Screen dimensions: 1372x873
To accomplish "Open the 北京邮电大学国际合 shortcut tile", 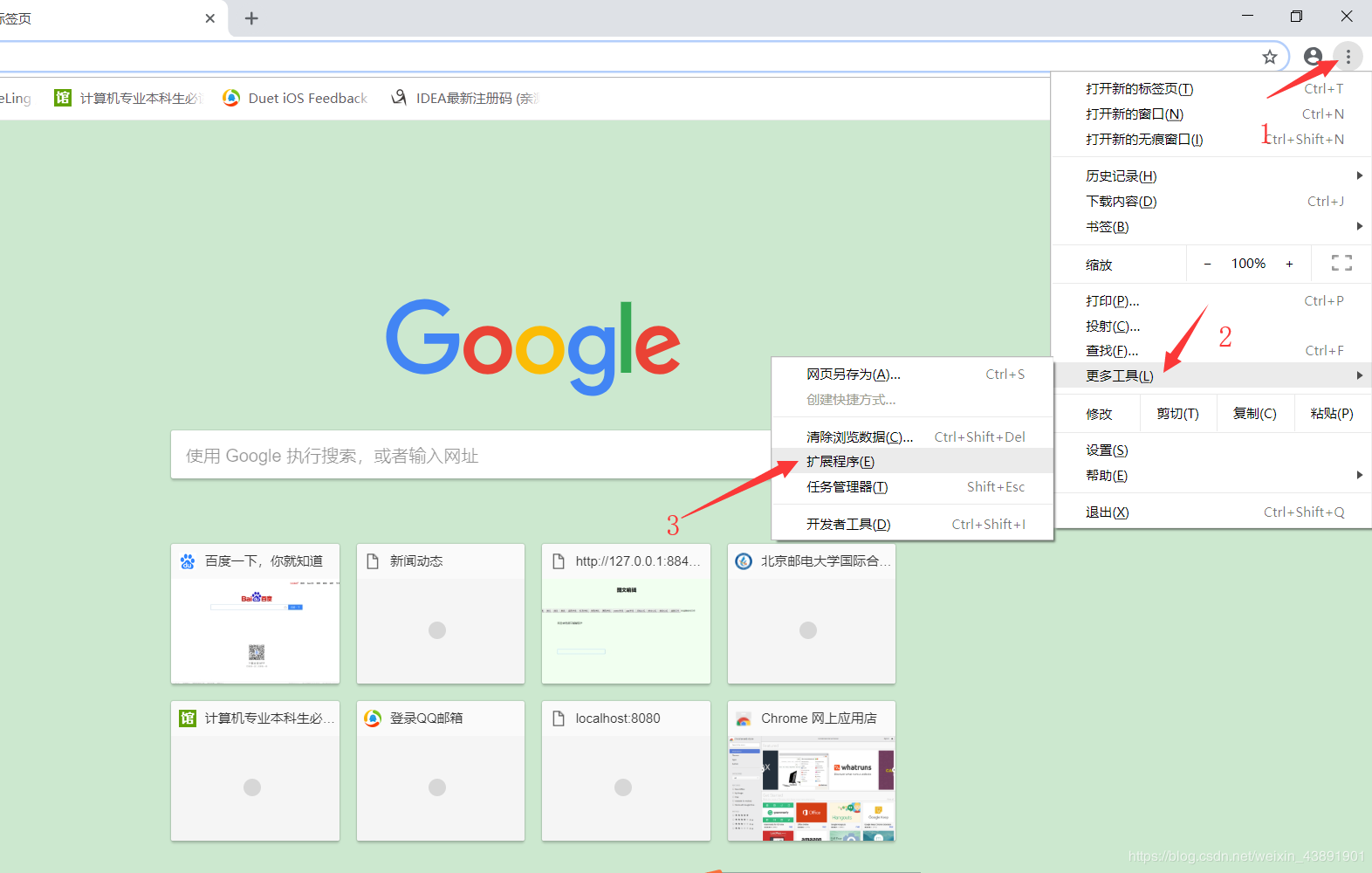I will (x=812, y=614).
